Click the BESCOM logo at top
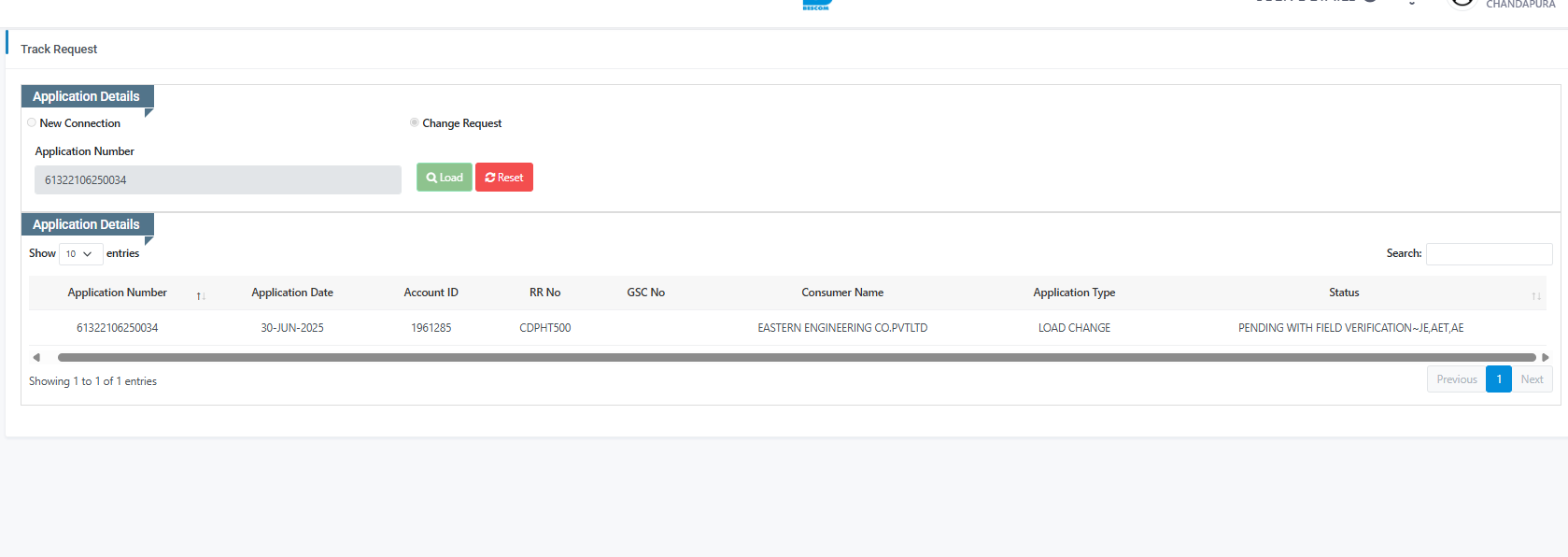This screenshot has height=557, width=1568. 816,5
